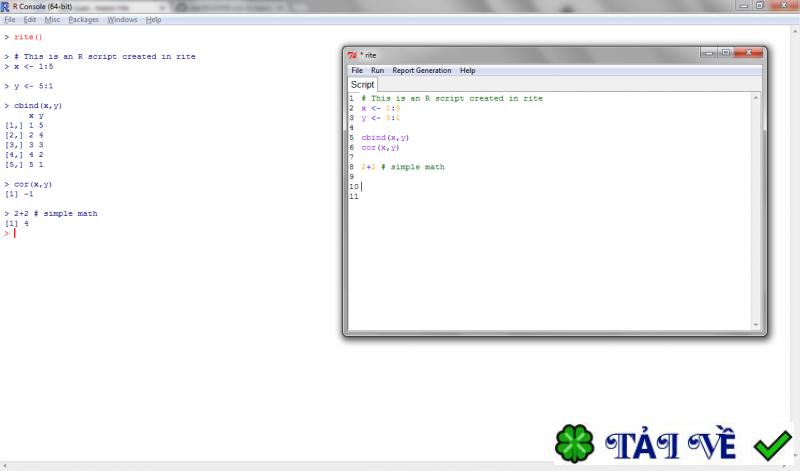Open the Windows menu in R Console

[x=122, y=19]
